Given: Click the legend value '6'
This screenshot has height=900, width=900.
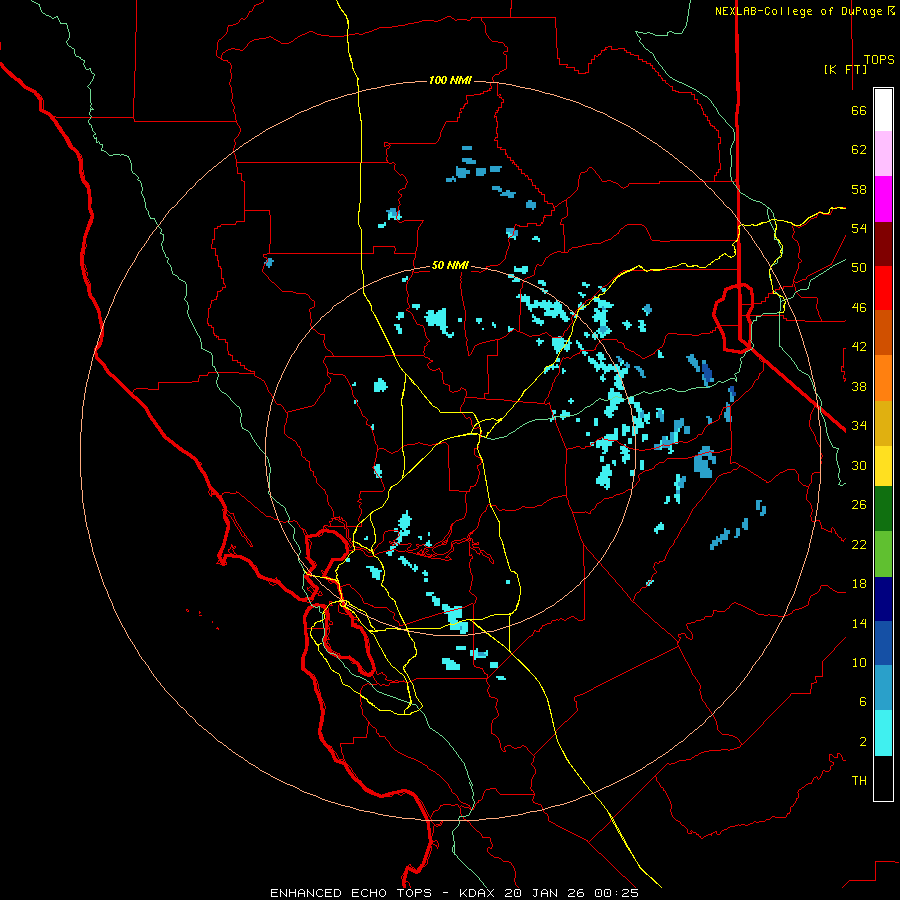Looking at the screenshot, I should [x=863, y=702].
